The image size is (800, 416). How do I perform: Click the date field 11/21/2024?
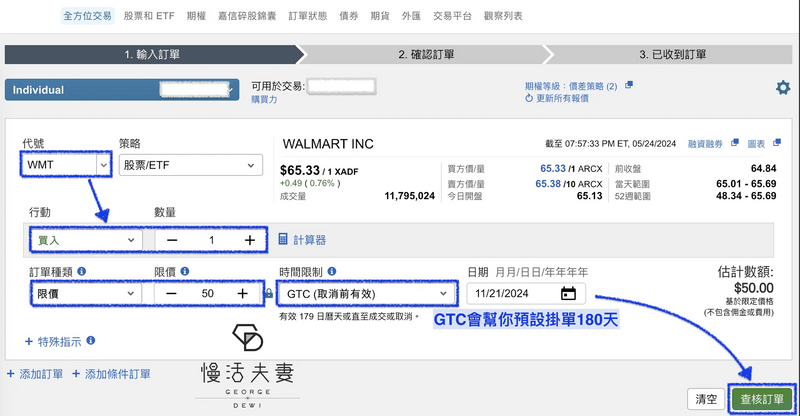[x=526, y=293]
